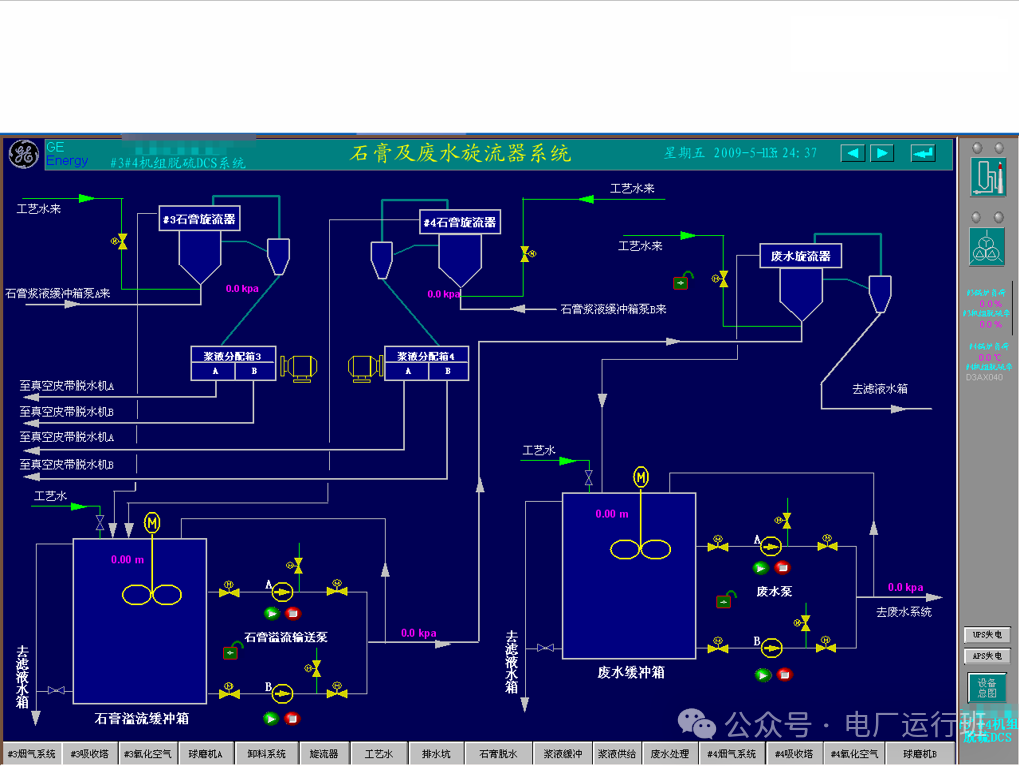This screenshot has width=1019, height=766.
Task: Click 0.0 kpa reading under #3石膏旋流器
Action: pos(242,288)
